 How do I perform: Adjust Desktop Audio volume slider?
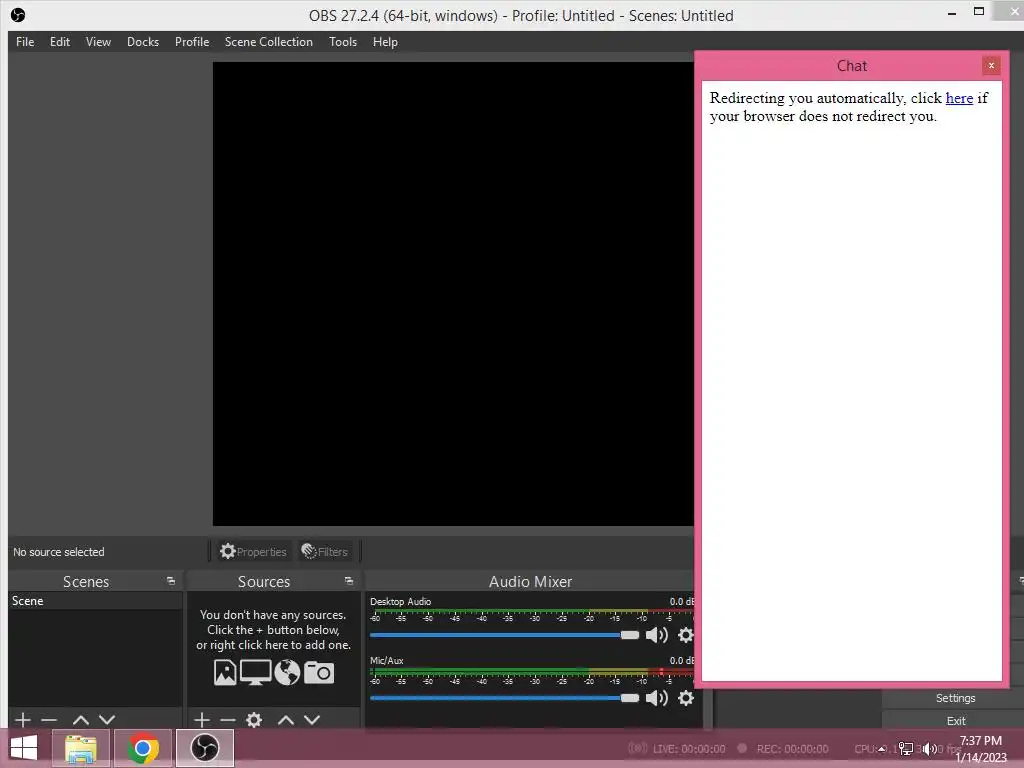[504, 635]
